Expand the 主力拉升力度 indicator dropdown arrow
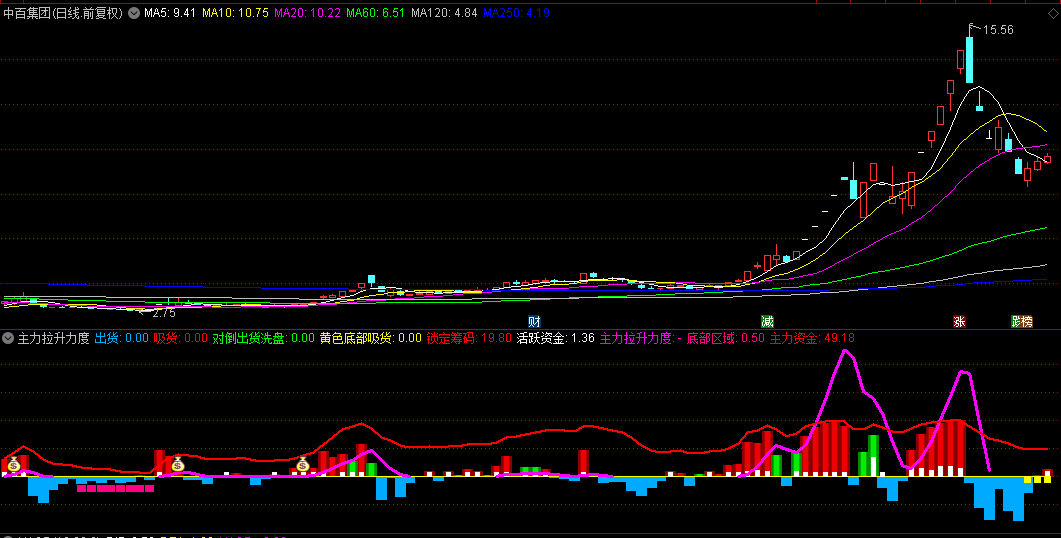This screenshot has height=538, width=1061. (8, 338)
